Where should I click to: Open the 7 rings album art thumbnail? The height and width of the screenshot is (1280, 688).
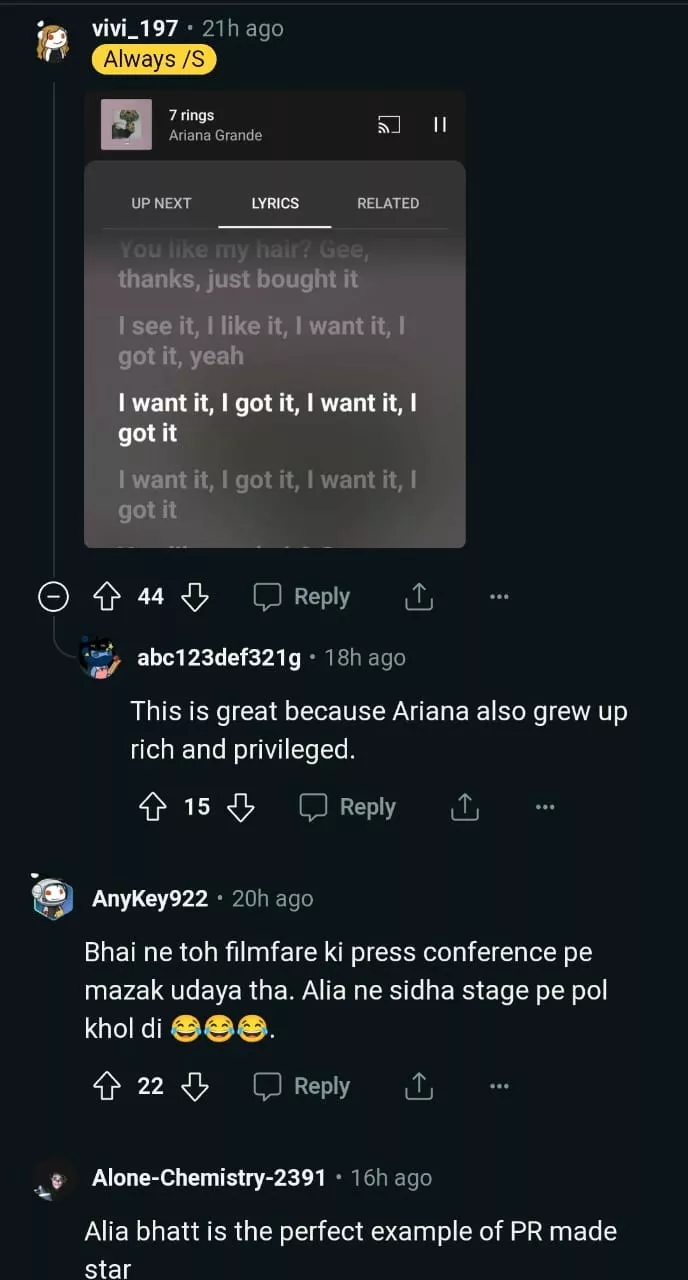coord(127,125)
